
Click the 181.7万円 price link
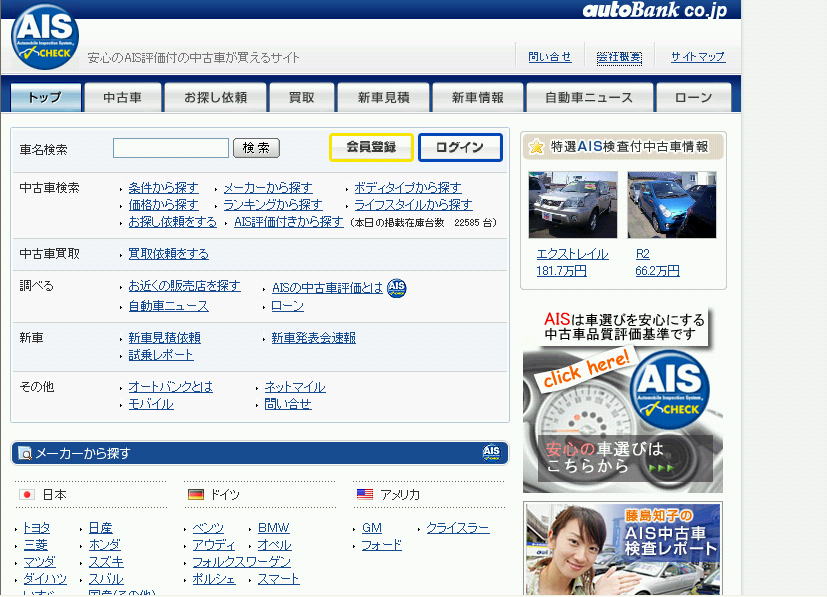[x=561, y=271]
